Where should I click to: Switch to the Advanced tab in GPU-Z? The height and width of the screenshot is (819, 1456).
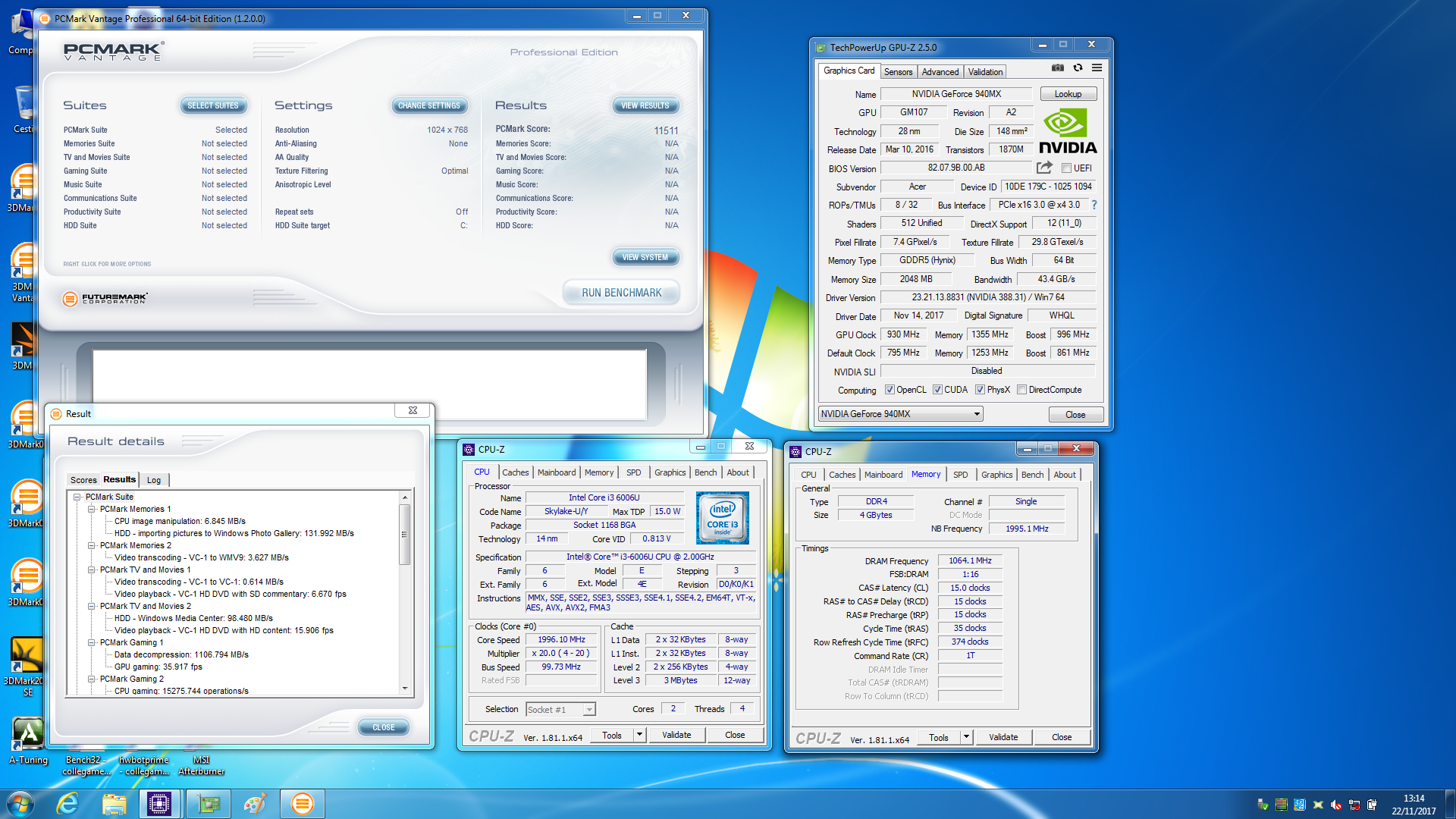940,72
